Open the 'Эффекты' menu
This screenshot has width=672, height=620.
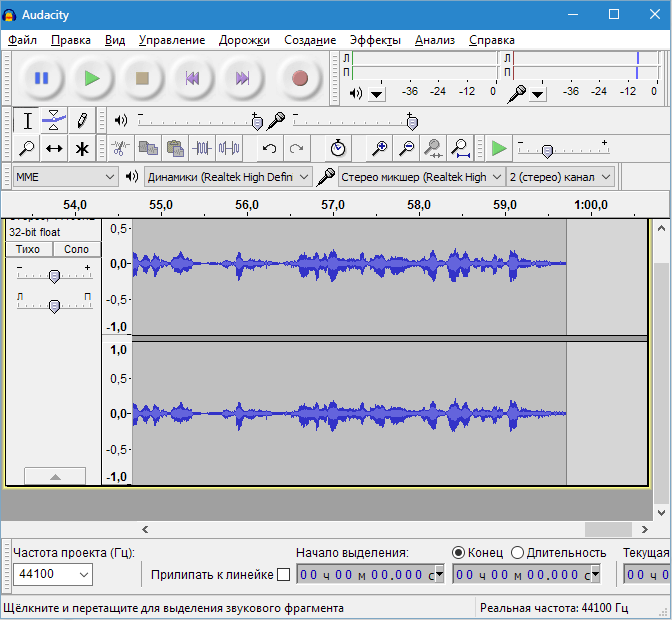pyautogui.click(x=375, y=40)
